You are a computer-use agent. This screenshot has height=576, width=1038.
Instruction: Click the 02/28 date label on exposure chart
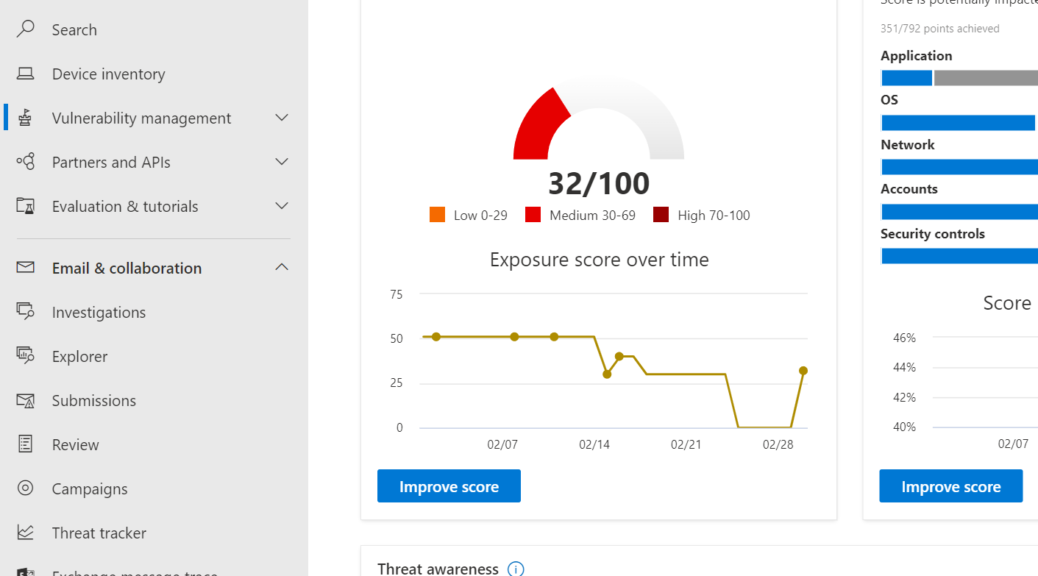tap(778, 444)
